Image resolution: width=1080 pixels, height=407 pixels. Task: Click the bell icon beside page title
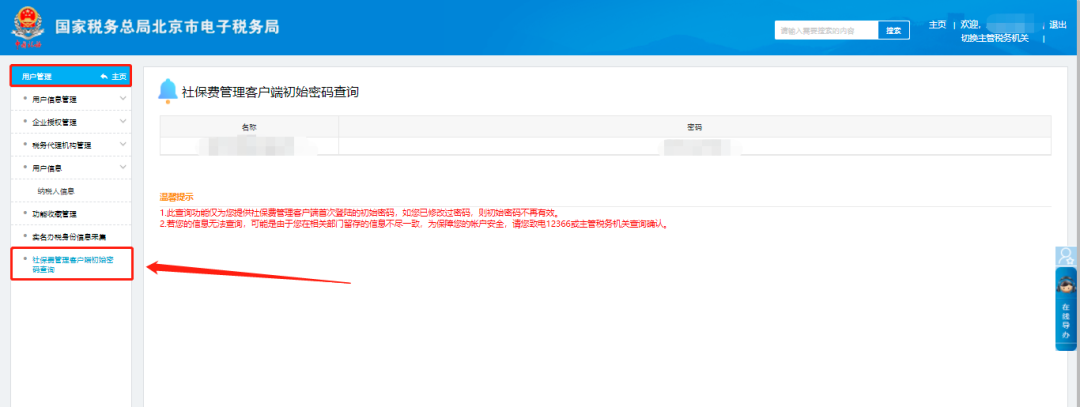[168, 91]
